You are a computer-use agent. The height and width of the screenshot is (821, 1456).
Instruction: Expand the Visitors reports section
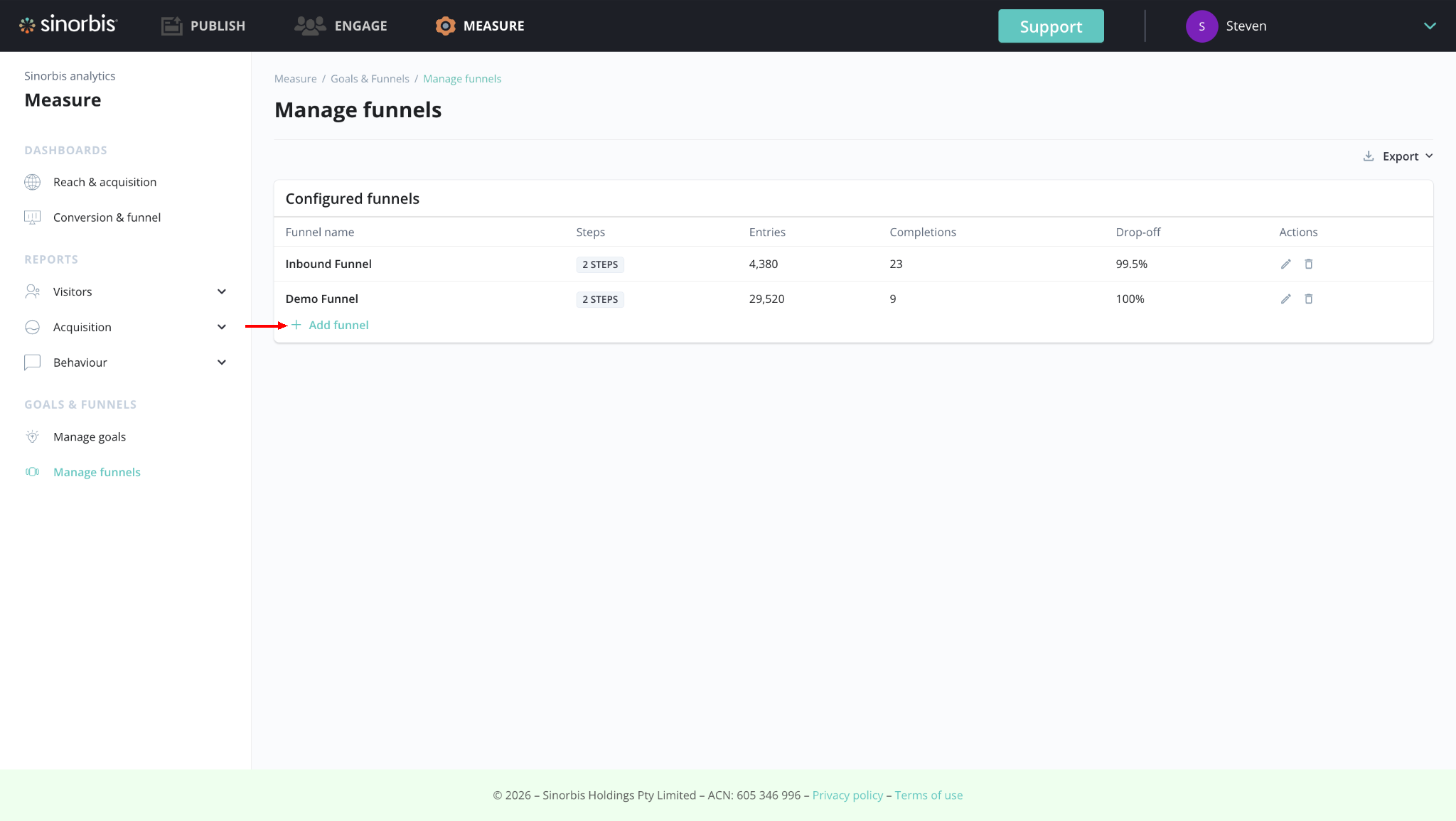(222, 291)
